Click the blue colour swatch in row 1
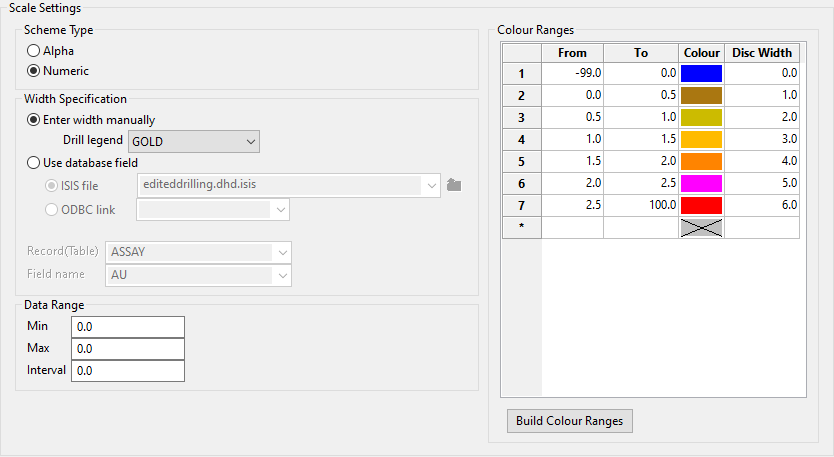Screen dimensions: 834x457 click(x=701, y=73)
